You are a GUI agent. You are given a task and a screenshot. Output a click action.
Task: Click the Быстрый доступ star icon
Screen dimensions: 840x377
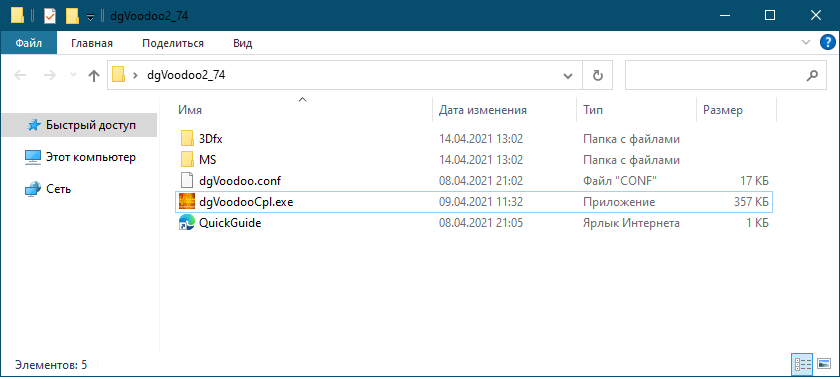tap(33, 125)
